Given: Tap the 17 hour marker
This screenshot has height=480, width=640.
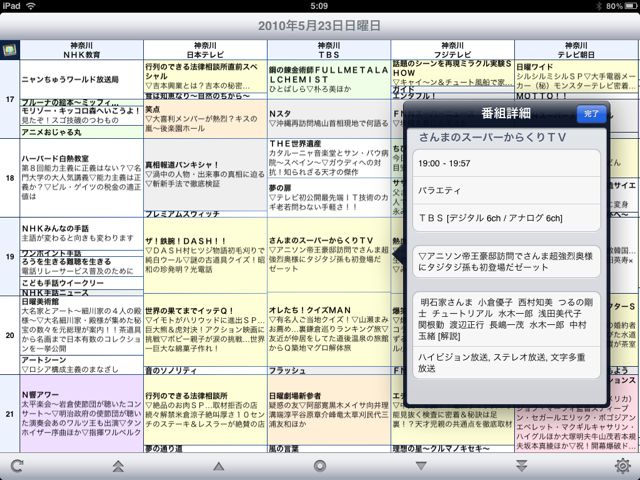Looking at the screenshot, I should (10, 99).
